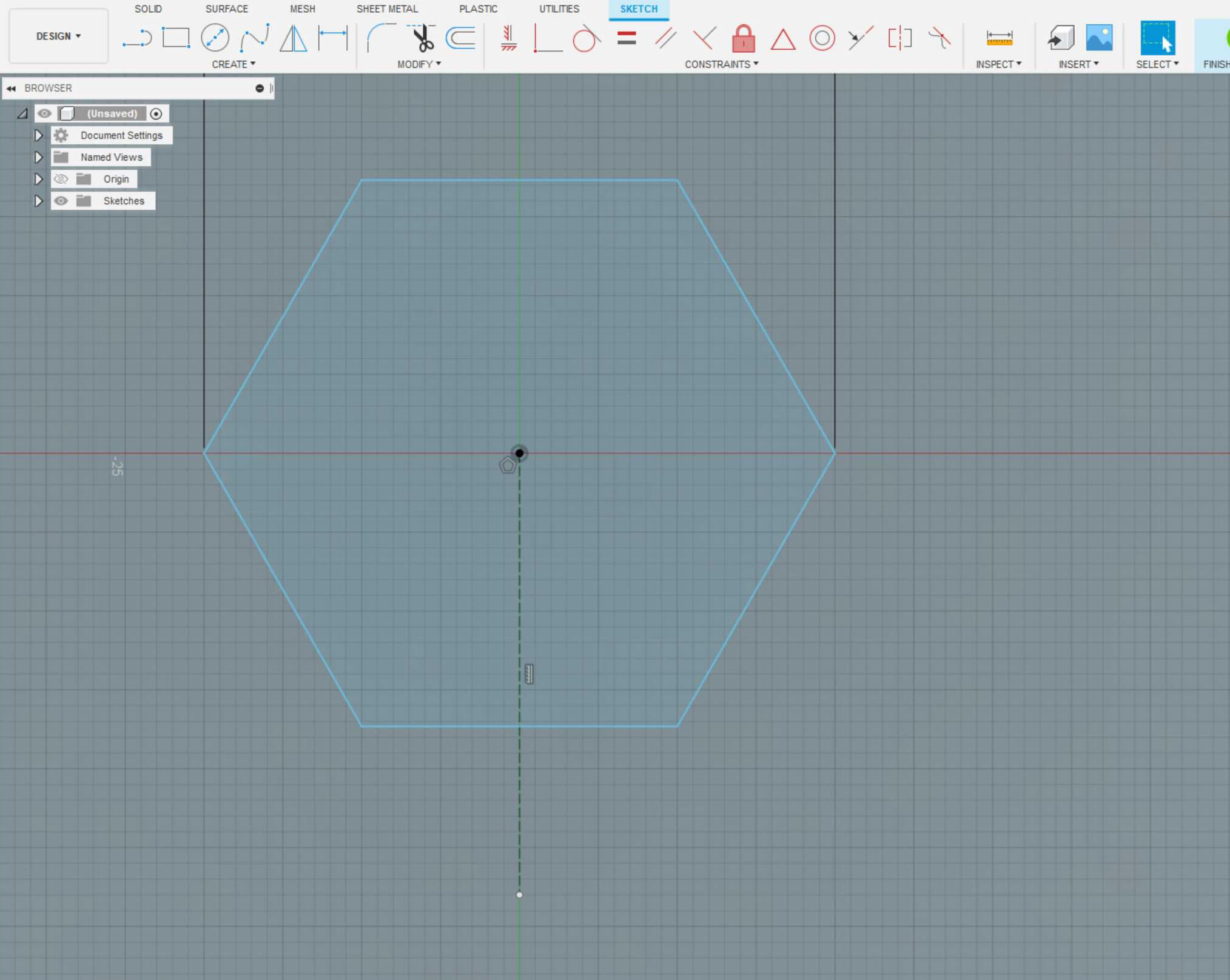Open the INSPECT dropdown menu
This screenshot has width=1230, height=980.
tap(998, 64)
